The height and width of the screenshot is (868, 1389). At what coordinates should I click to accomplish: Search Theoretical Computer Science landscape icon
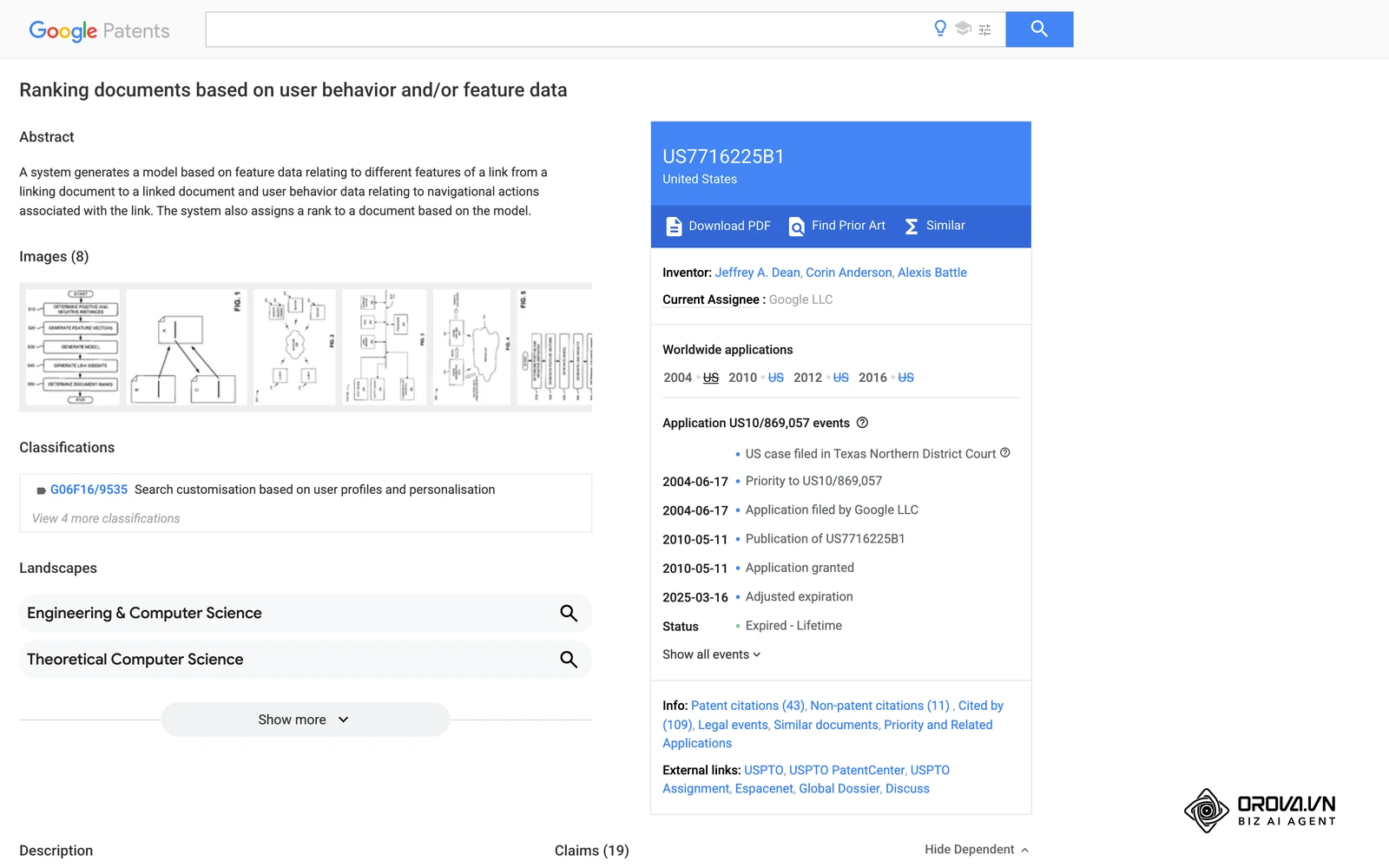(x=569, y=660)
